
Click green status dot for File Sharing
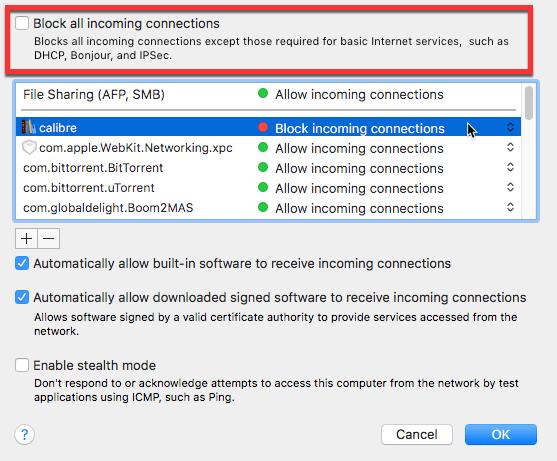(263, 93)
